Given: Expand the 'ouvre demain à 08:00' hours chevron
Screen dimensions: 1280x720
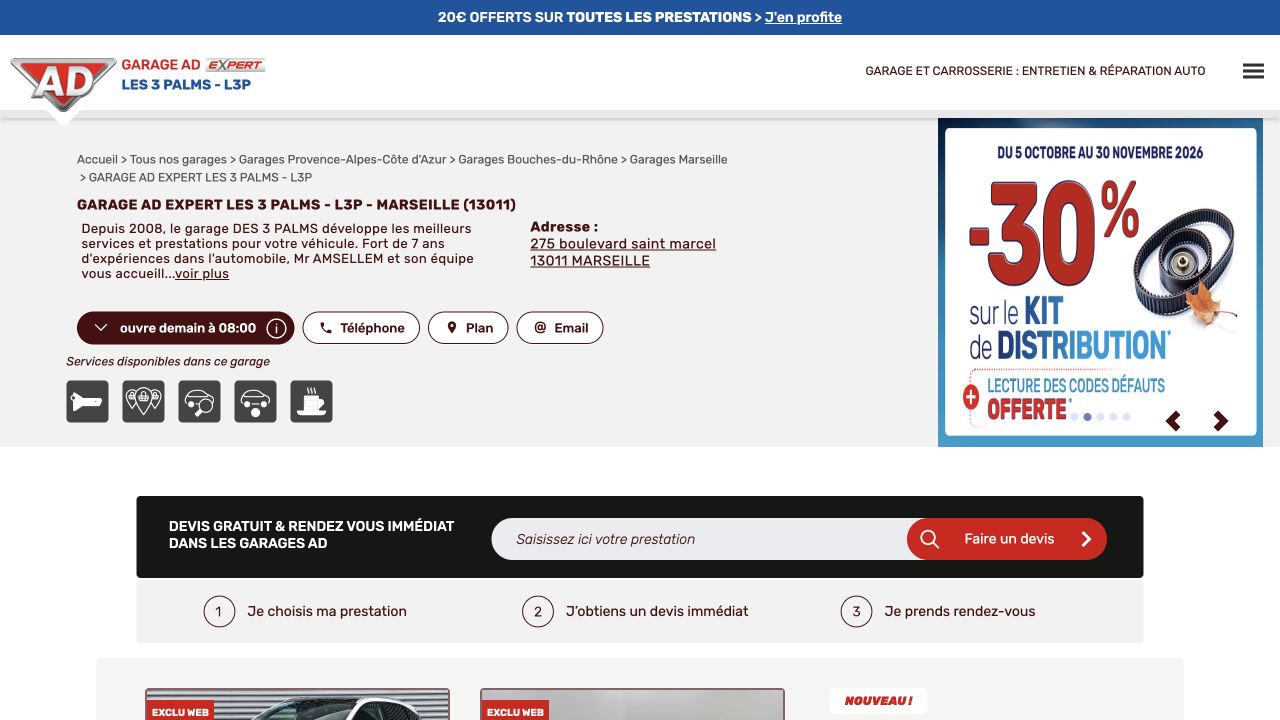Looking at the screenshot, I should tap(100, 328).
